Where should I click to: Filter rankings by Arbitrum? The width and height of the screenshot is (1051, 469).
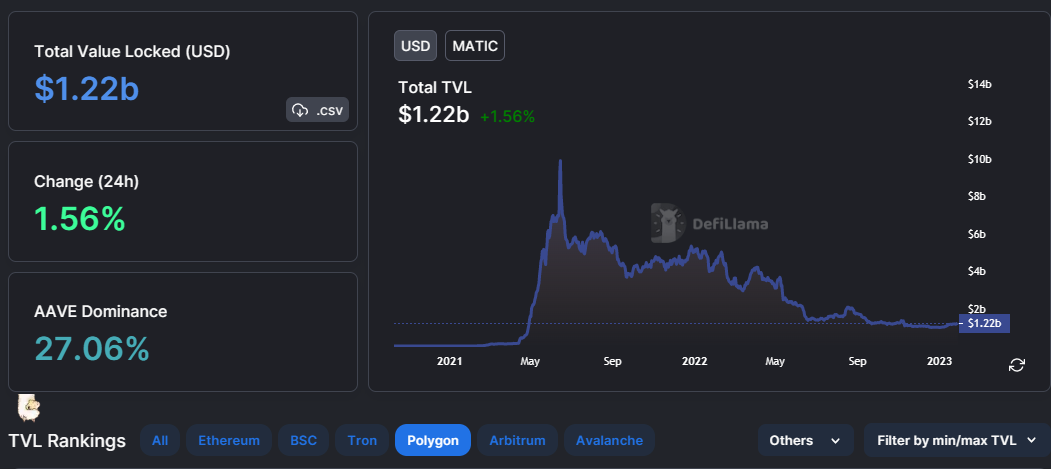(517, 440)
